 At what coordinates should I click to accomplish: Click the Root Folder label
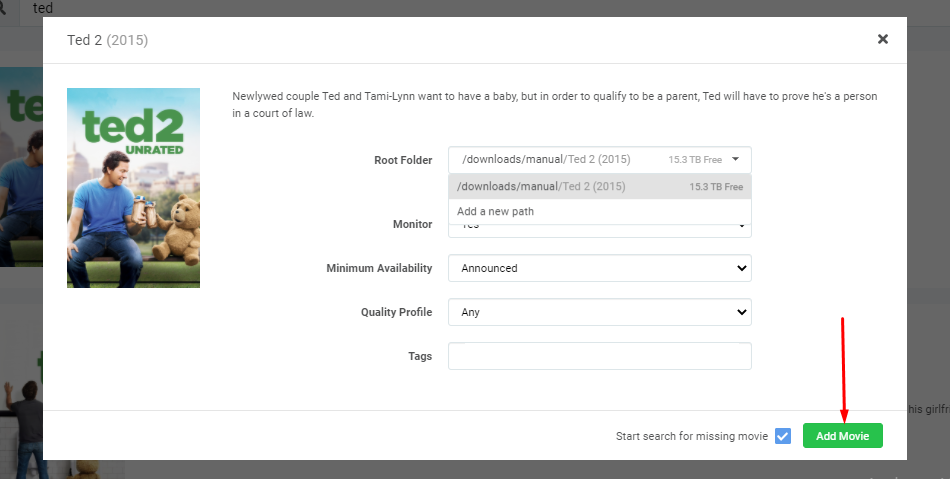click(x=403, y=160)
